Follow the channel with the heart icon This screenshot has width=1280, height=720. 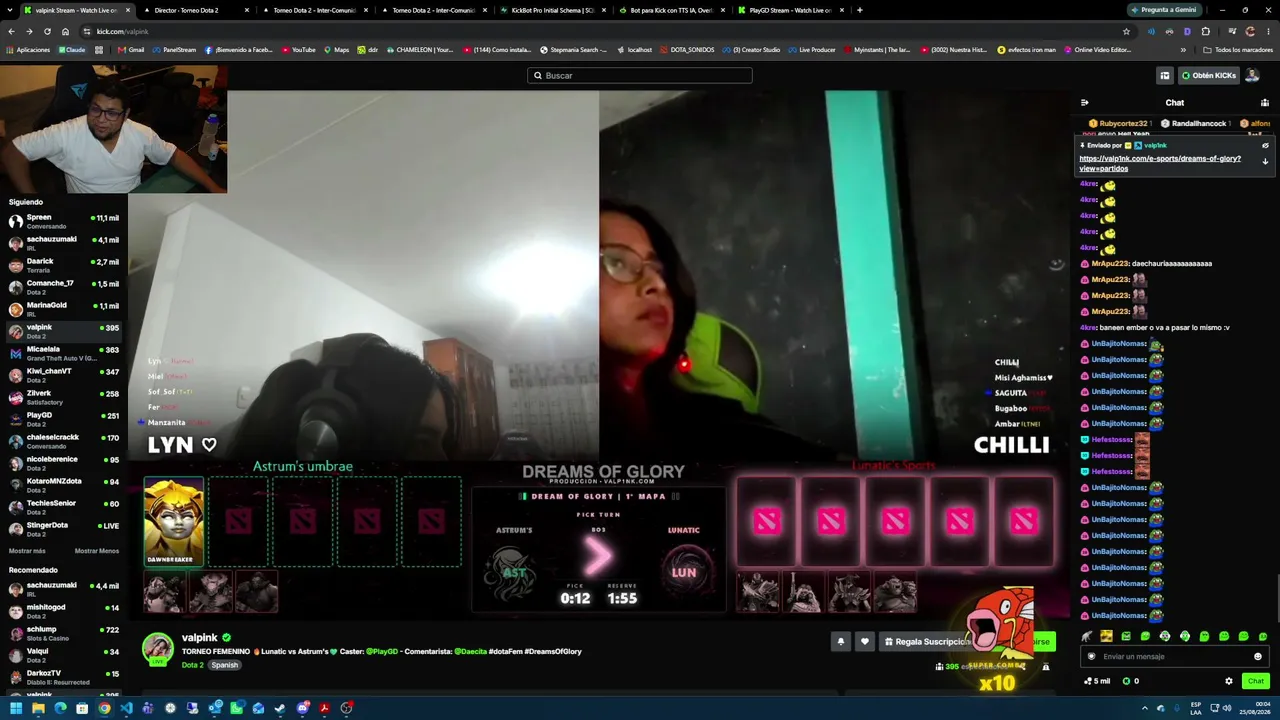(x=865, y=642)
